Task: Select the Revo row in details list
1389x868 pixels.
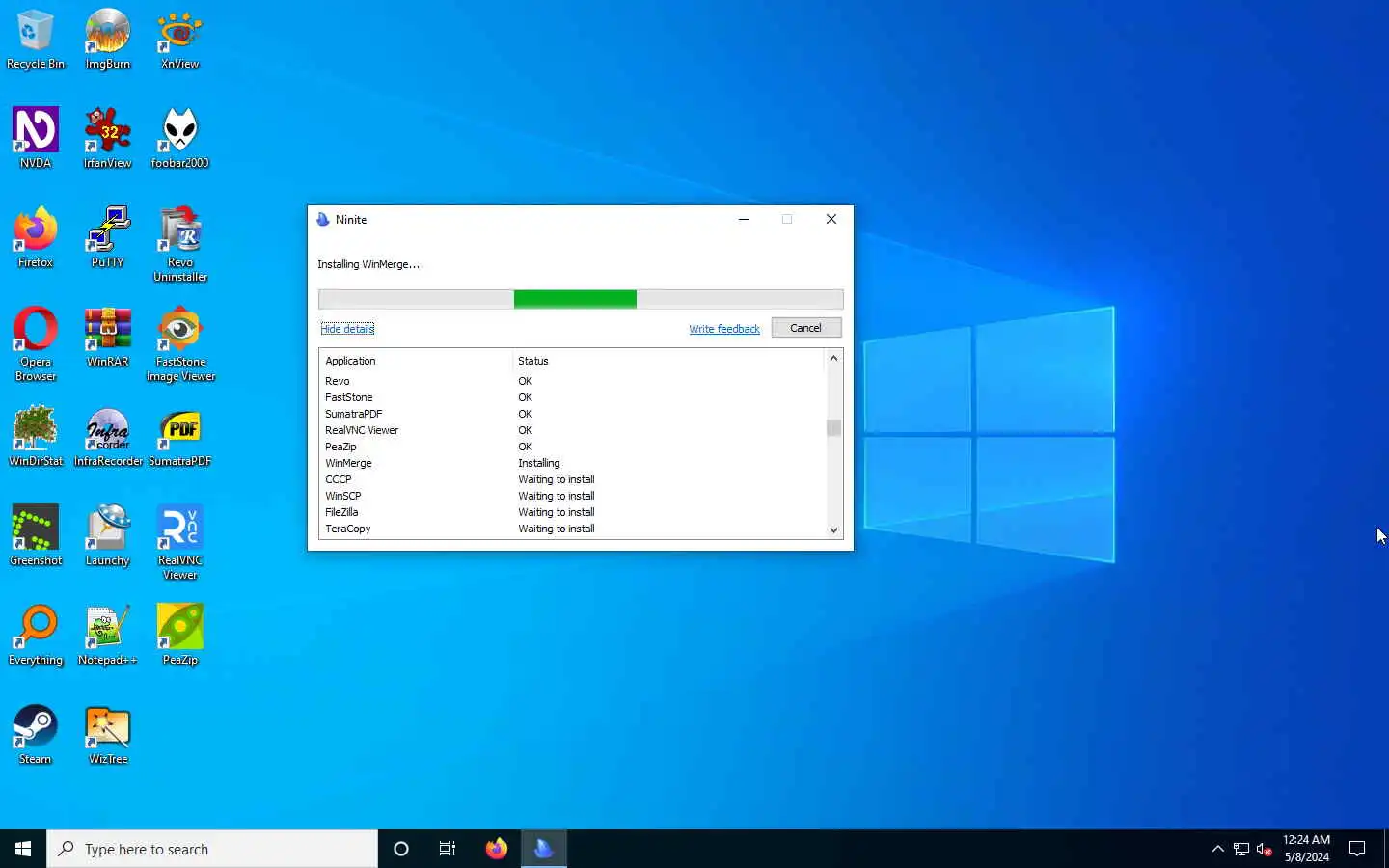Action: tap(573, 381)
